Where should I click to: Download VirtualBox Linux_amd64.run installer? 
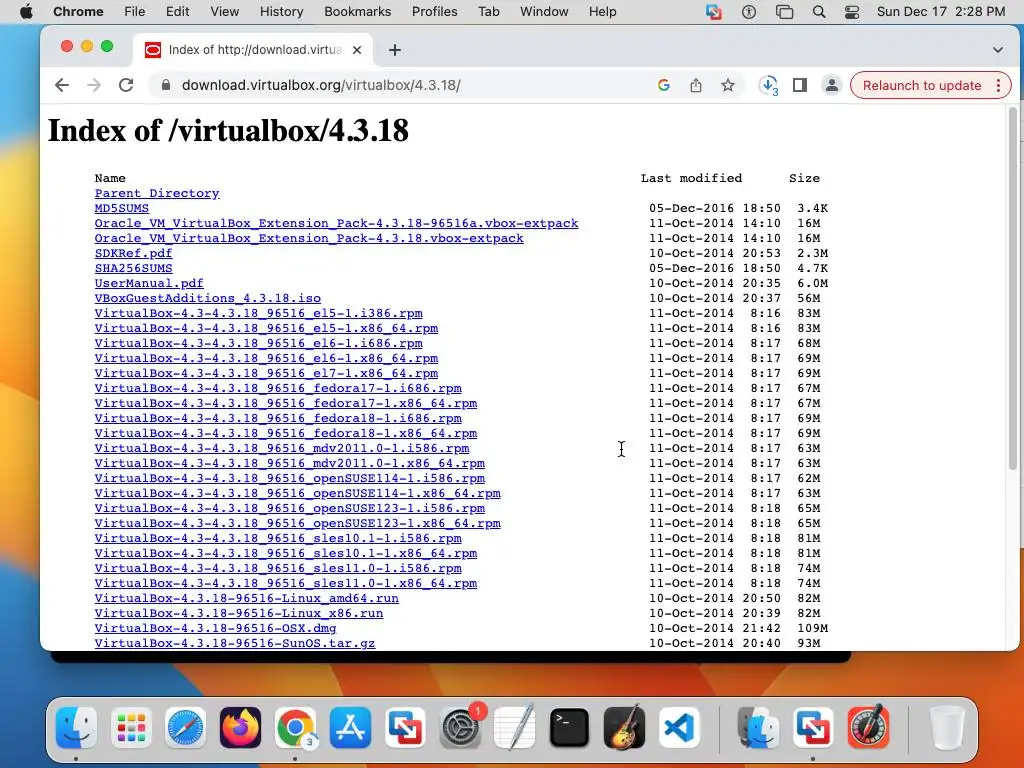[x=247, y=599]
